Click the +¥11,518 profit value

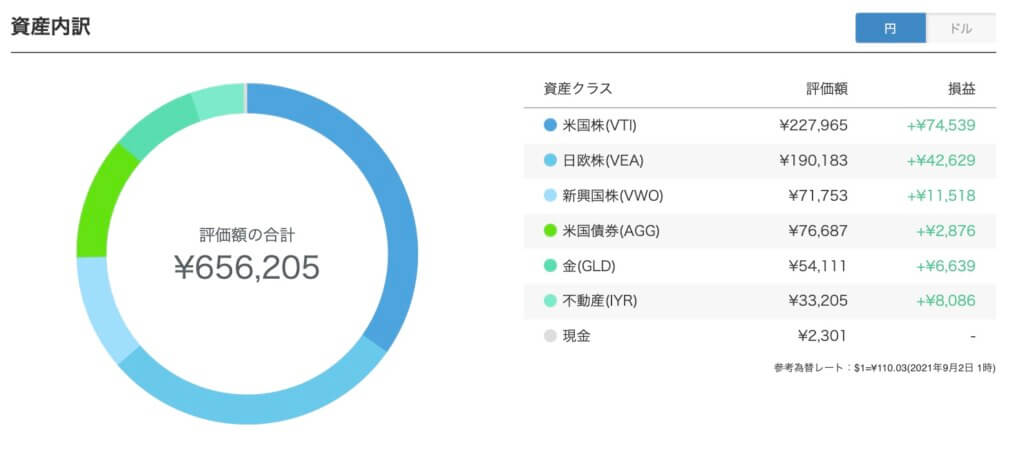point(941,195)
